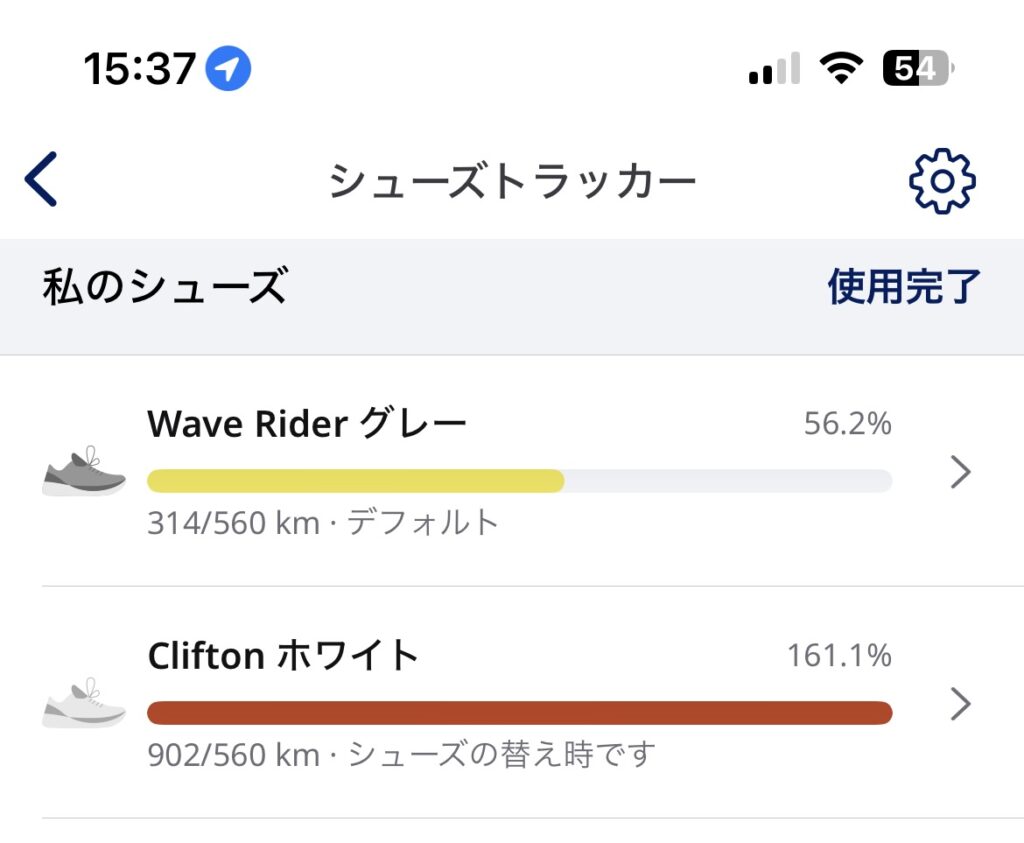Viewport: 1024px width, 843px height.
Task: Tap the gray Wave Rider shoe icon
Action: (84, 472)
